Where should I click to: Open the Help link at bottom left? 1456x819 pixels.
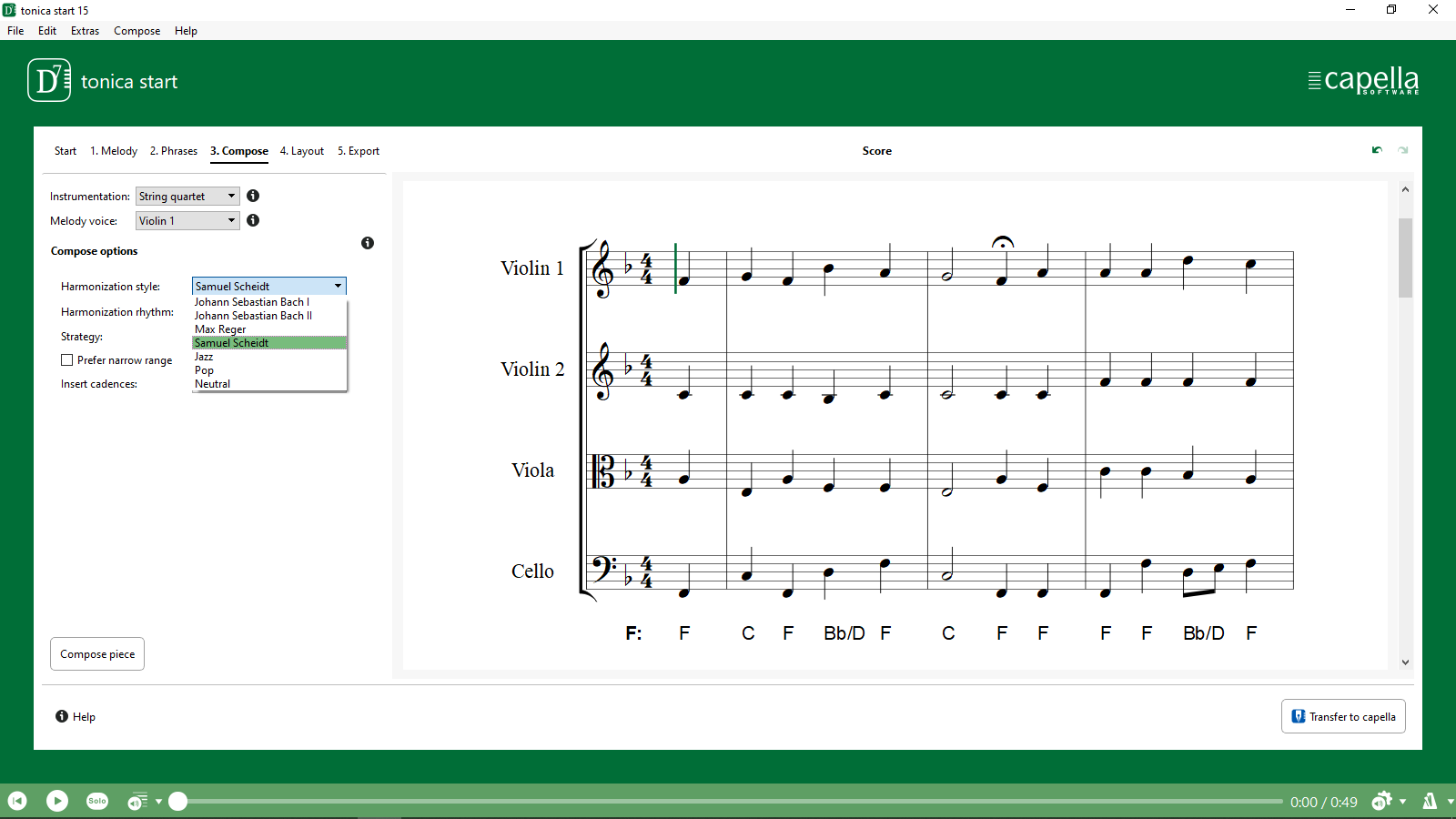click(x=84, y=717)
